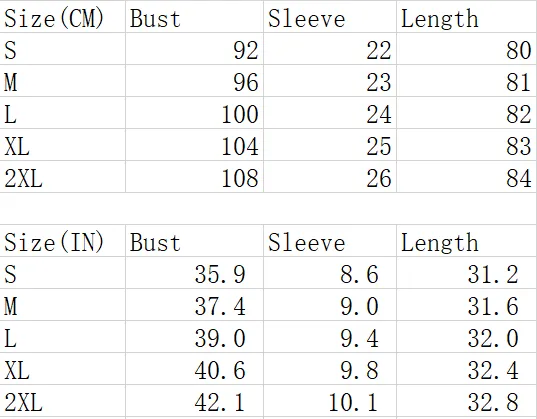Select the Sleeve header in CM table
Viewport: 537px width, 419px height.
click(x=330, y=17)
